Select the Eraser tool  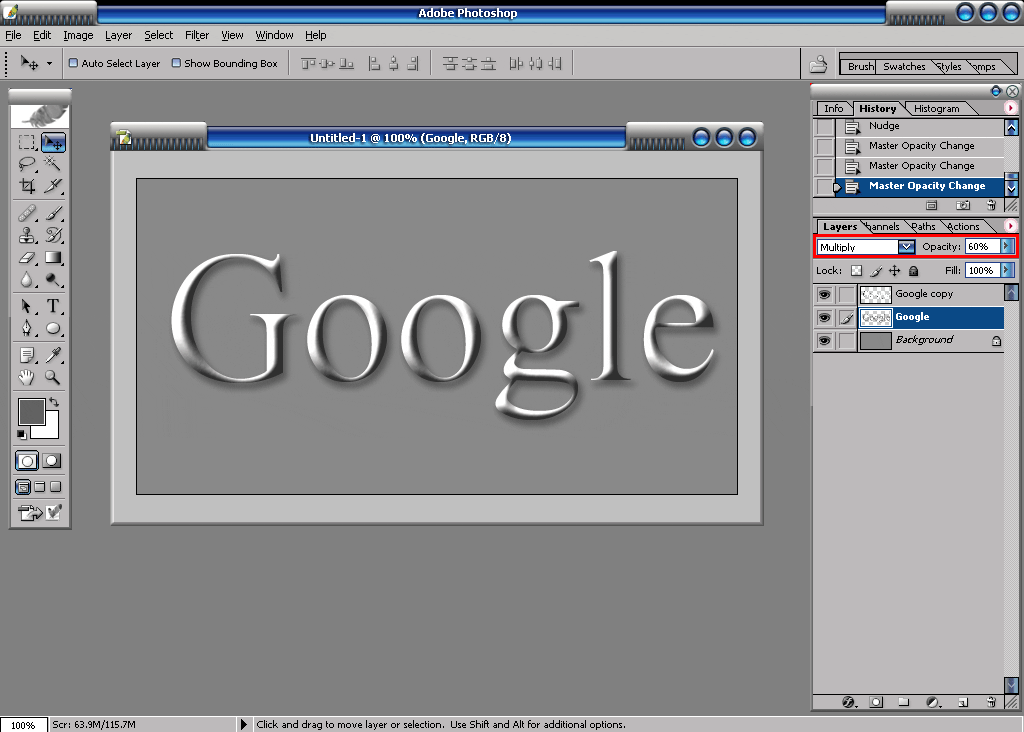[x=27, y=258]
